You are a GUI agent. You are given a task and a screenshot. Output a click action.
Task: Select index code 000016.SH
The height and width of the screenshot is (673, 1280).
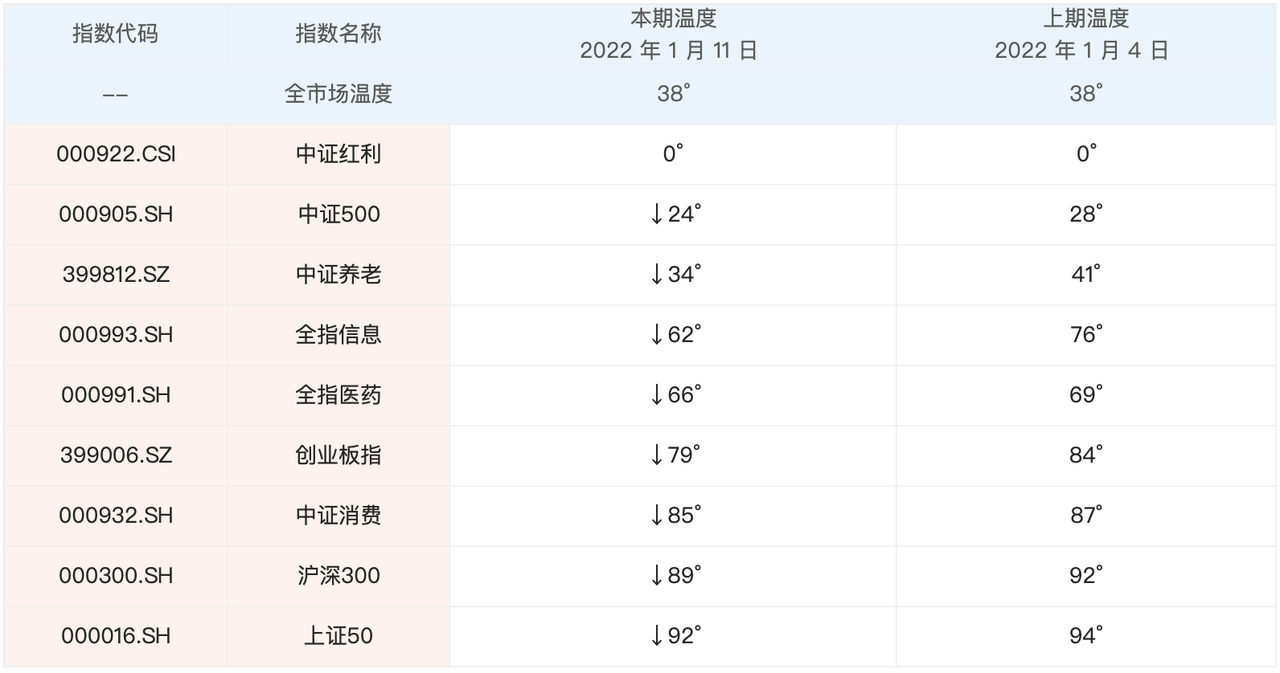pyautogui.click(x=116, y=636)
